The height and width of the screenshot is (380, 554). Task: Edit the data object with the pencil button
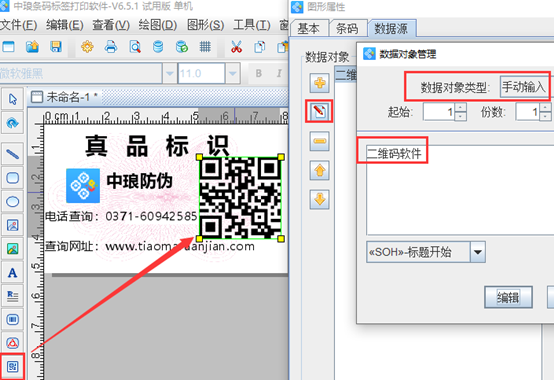coord(319,112)
